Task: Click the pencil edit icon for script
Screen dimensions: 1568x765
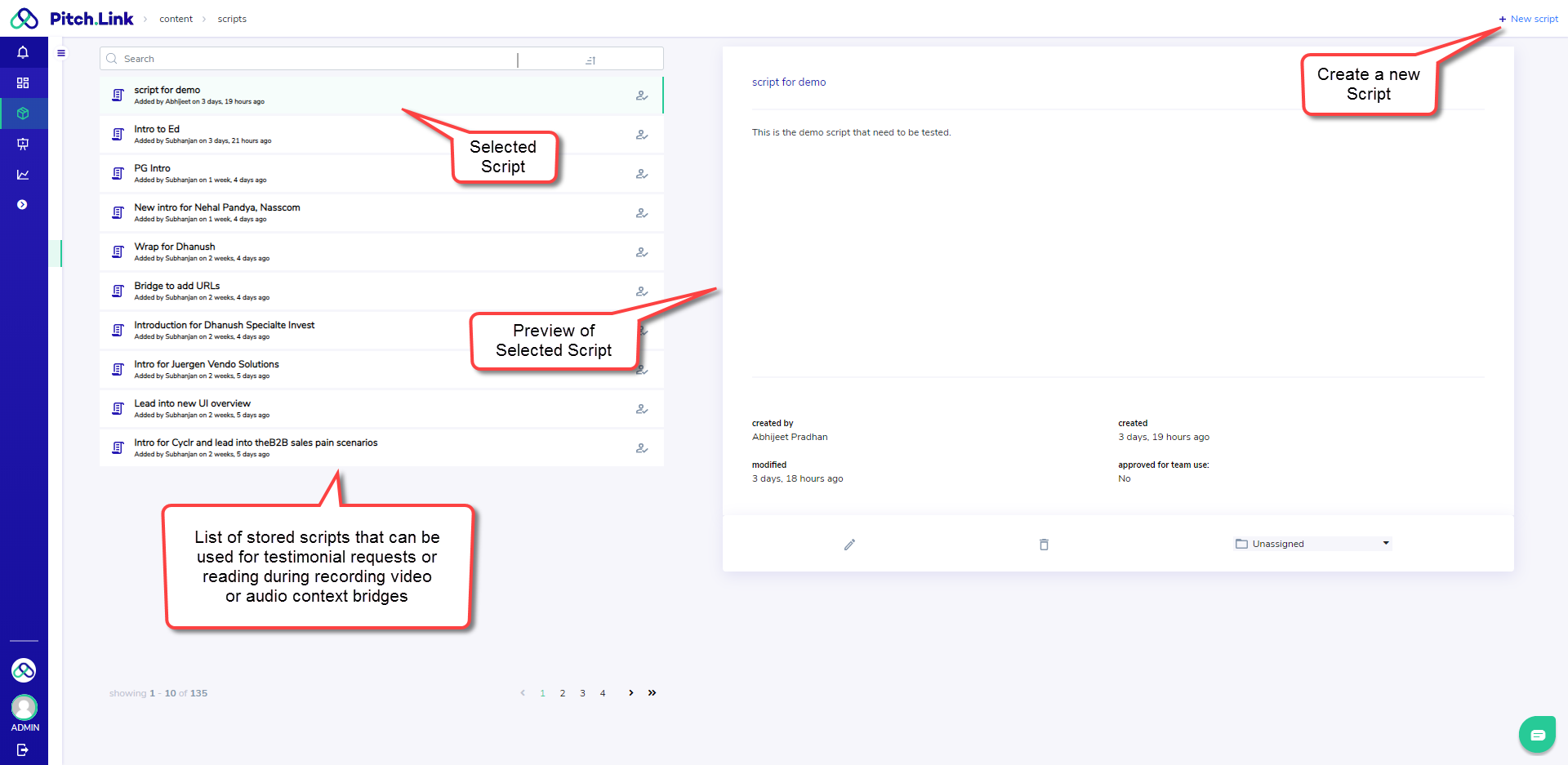Action: (849, 545)
